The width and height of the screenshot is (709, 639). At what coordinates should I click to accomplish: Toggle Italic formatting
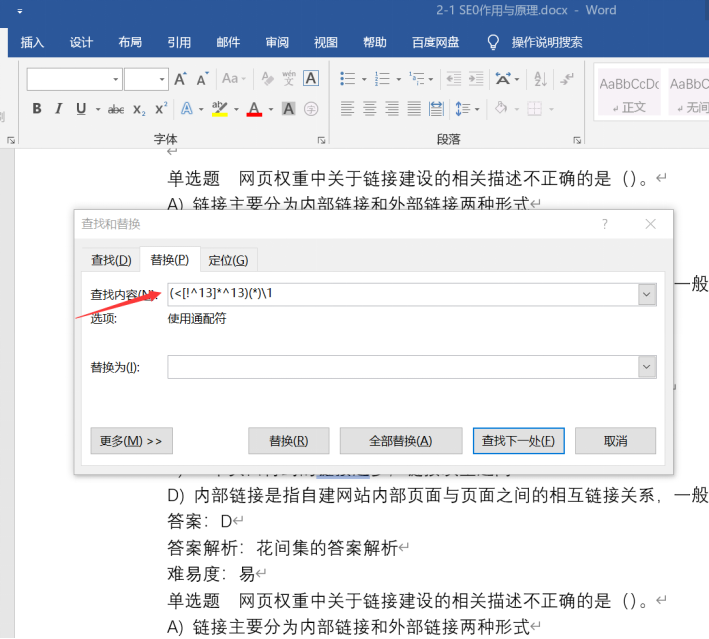point(58,109)
